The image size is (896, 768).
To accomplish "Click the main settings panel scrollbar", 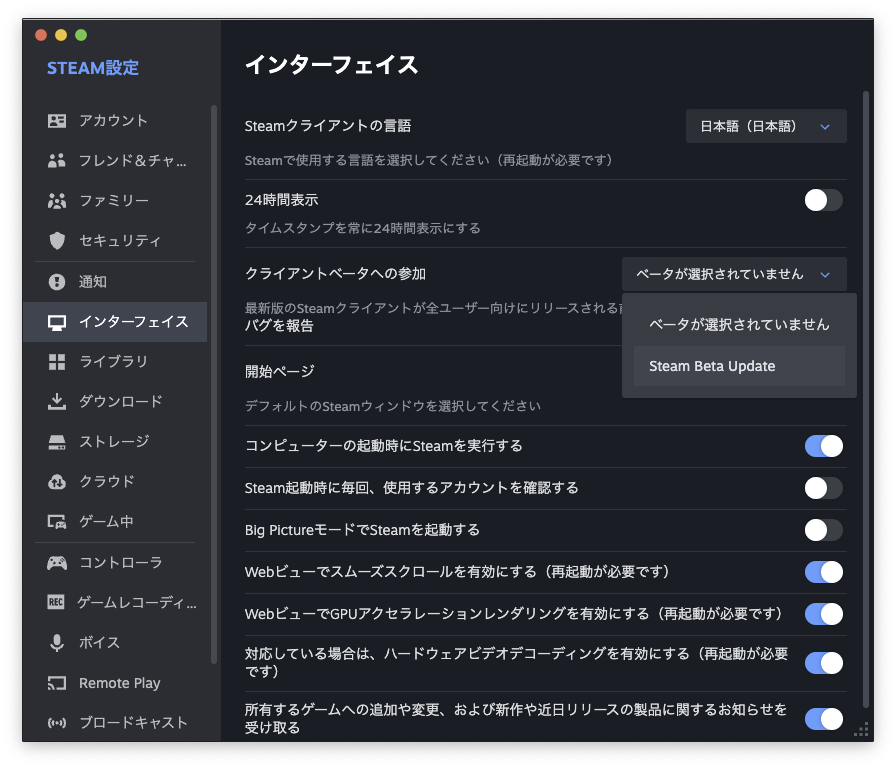I will (866, 400).
